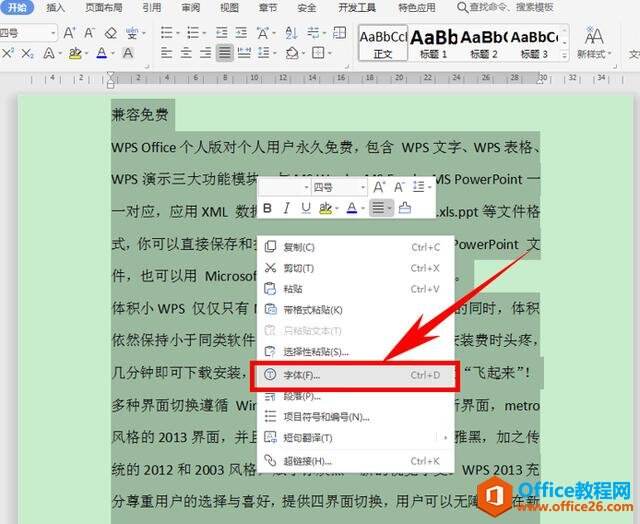Select 超链接(H)... in the context menu

pos(356,461)
